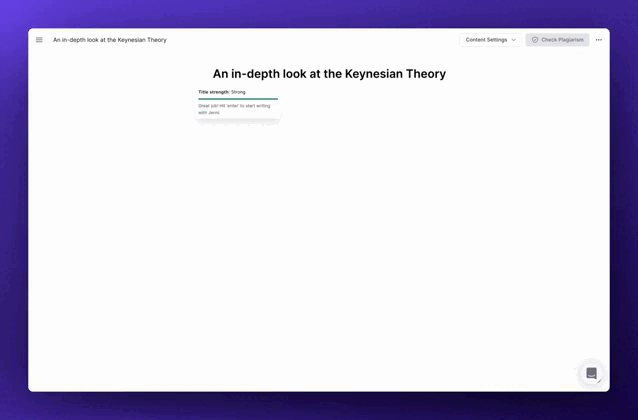
Task: Click the 'Content Settings' label text
Action: point(486,40)
